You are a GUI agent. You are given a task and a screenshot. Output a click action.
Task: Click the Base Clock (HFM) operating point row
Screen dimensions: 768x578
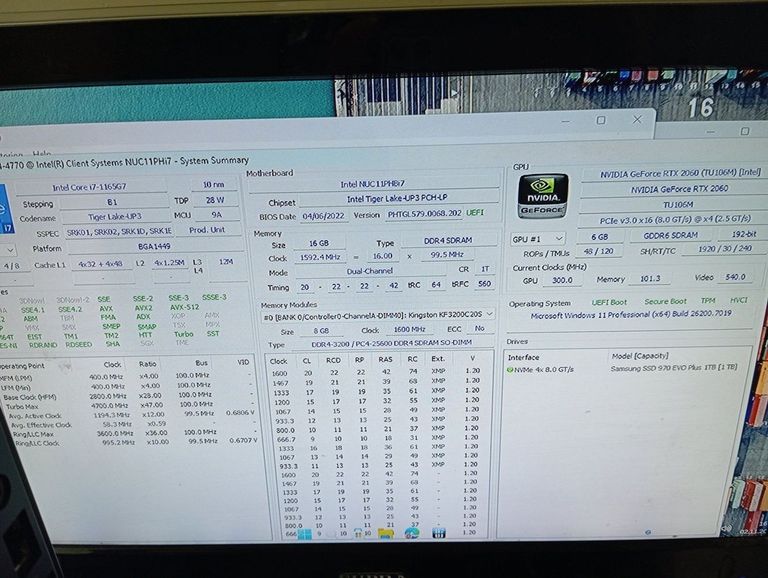[x=126, y=396]
